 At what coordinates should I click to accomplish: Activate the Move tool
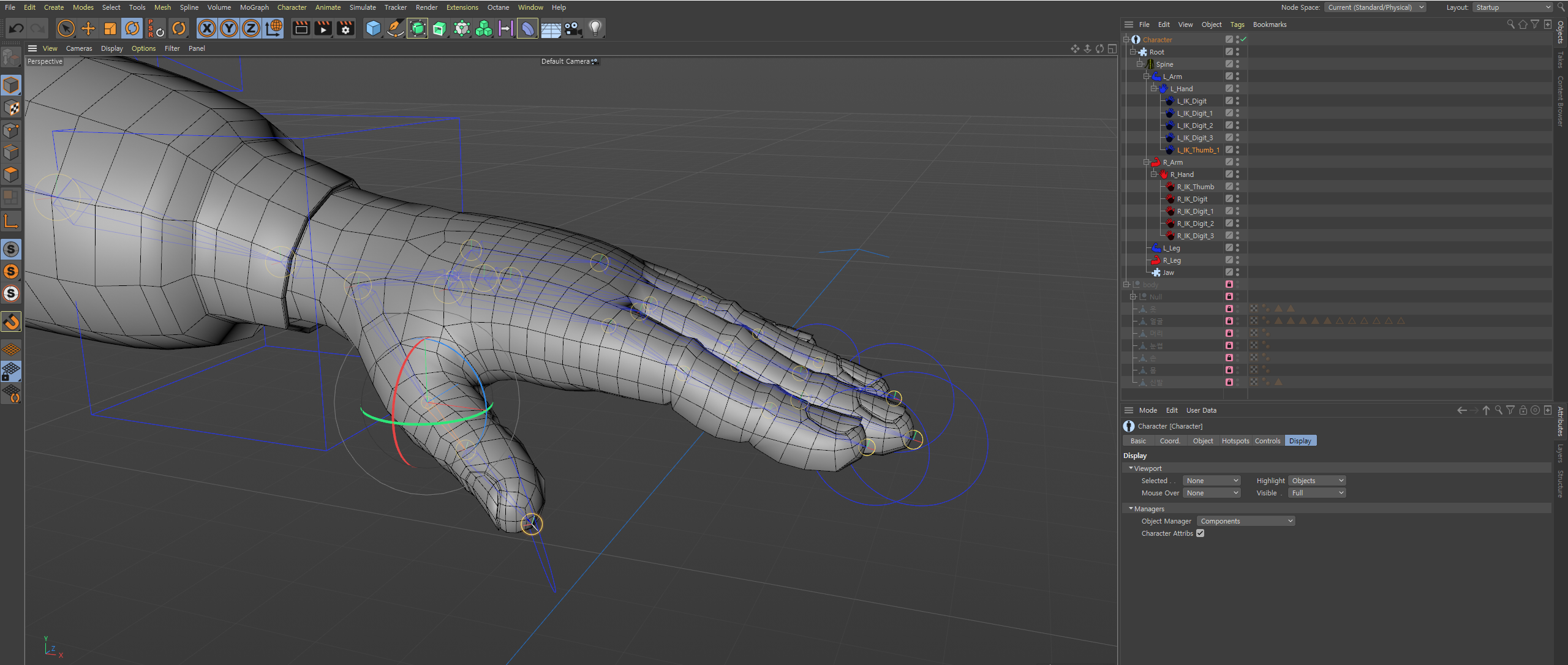[88, 28]
